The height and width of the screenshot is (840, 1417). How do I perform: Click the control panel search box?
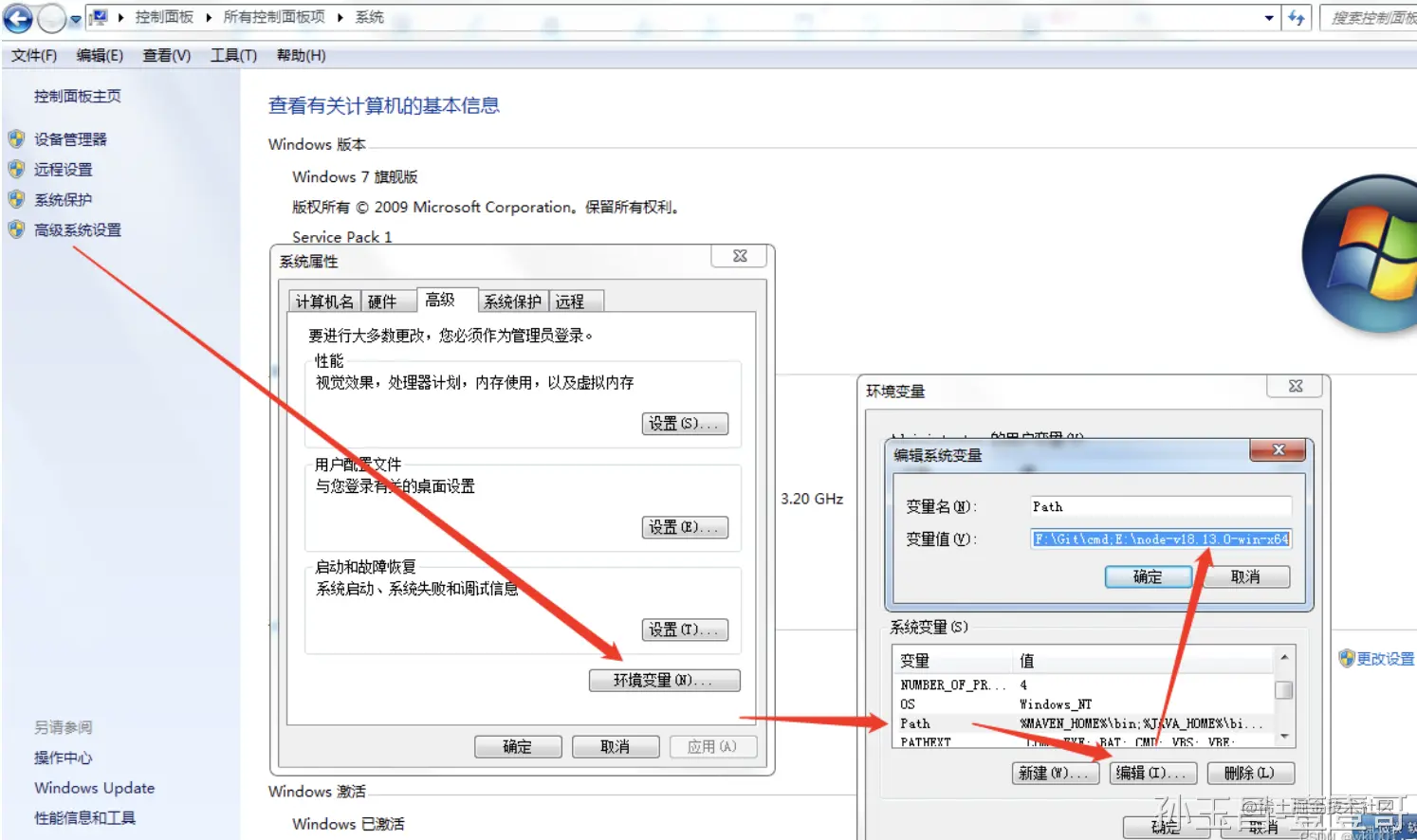1370,18
